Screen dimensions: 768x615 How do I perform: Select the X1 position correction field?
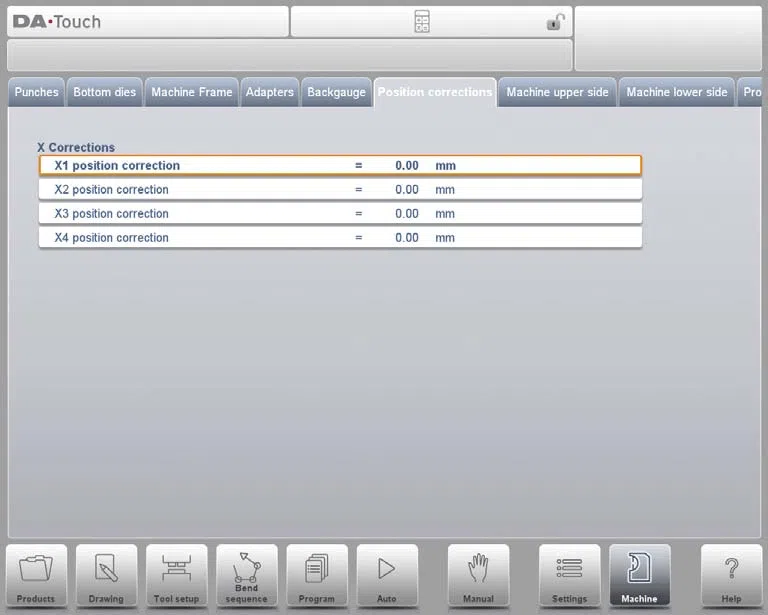[x=340, y=166]
